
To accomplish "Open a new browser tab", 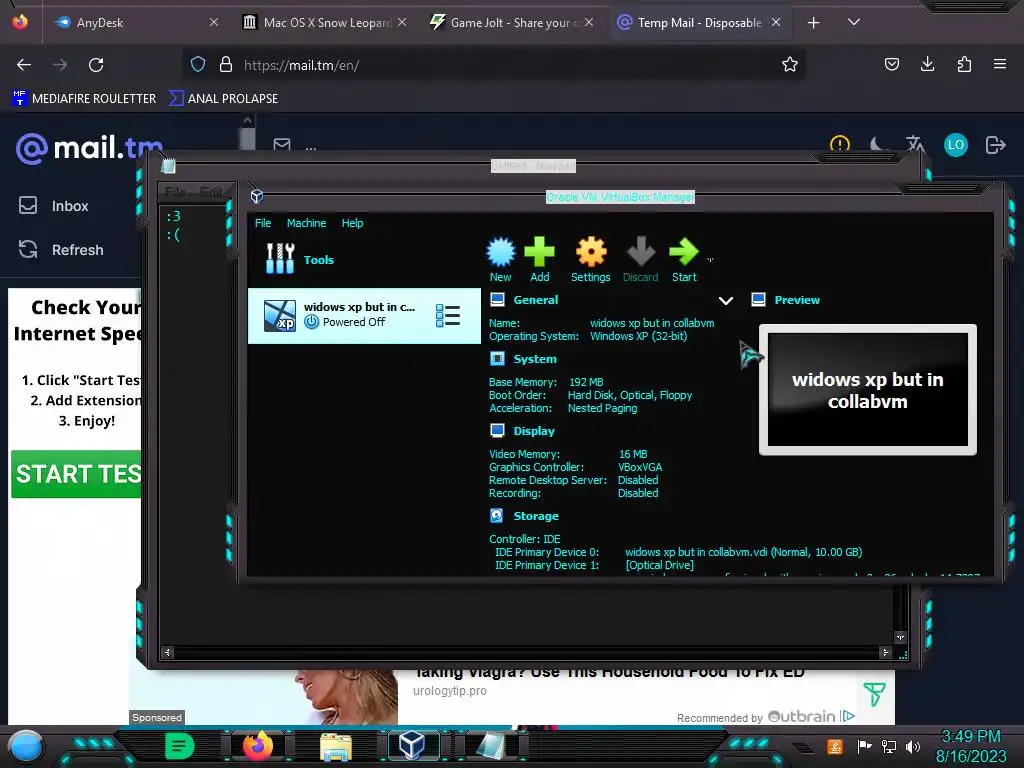I will coord(813,23).
